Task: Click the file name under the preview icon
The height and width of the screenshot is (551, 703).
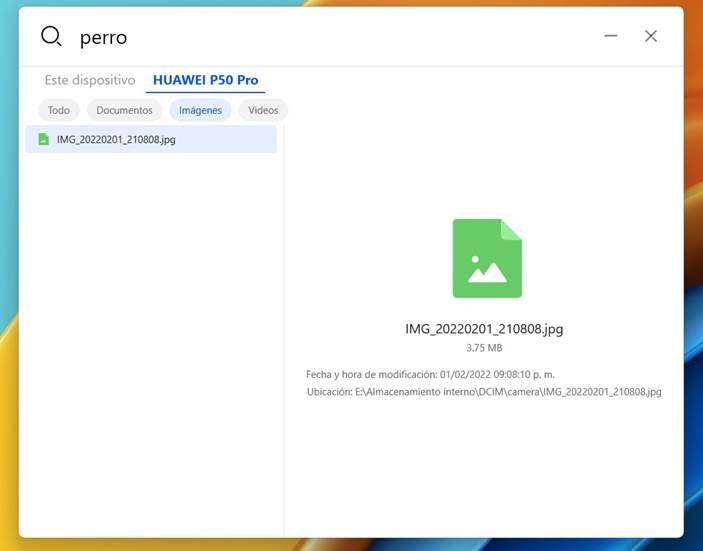Action: pyautogui.click(x=484, y=329)
